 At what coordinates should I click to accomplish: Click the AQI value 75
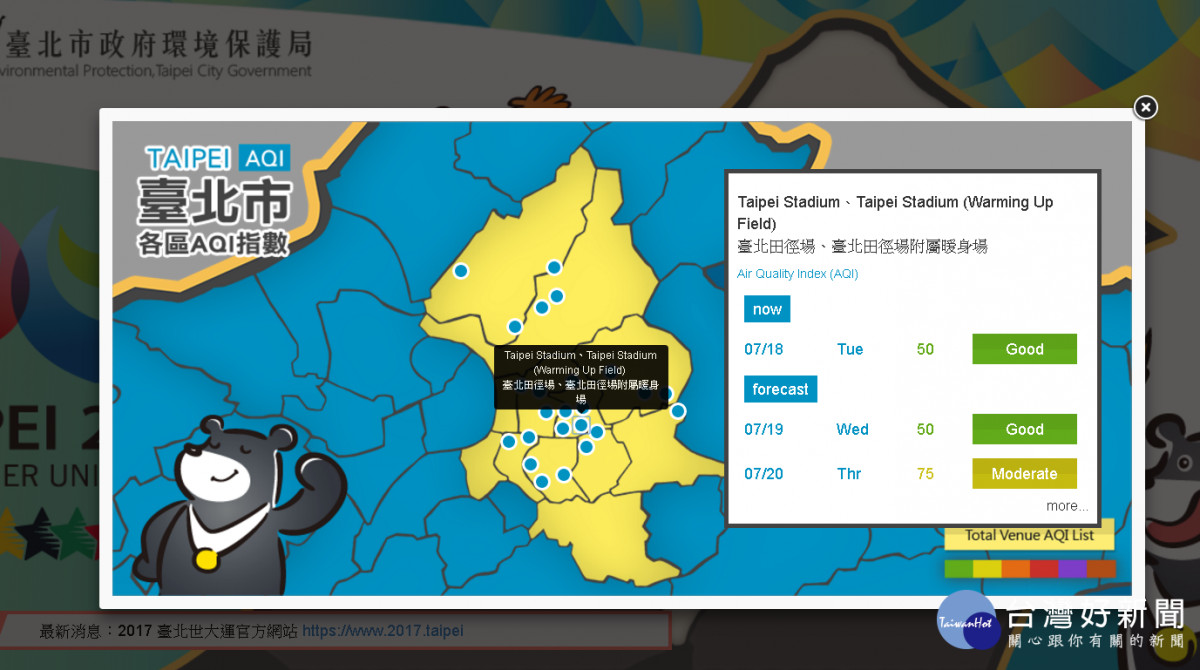[x=925, y=474]
